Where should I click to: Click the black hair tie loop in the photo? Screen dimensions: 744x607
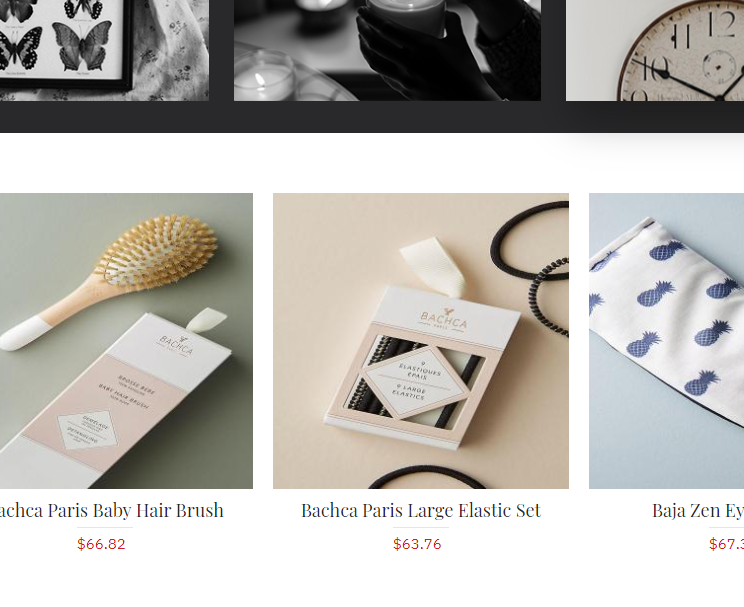530,240
